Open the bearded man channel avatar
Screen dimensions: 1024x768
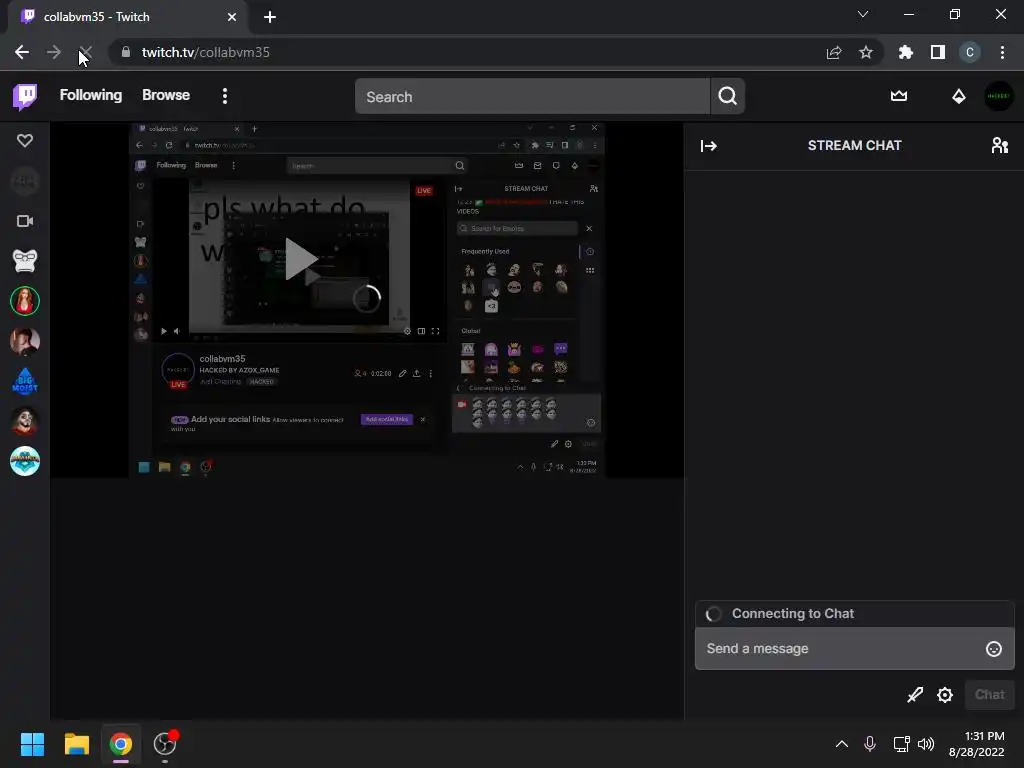click(25, 341)
